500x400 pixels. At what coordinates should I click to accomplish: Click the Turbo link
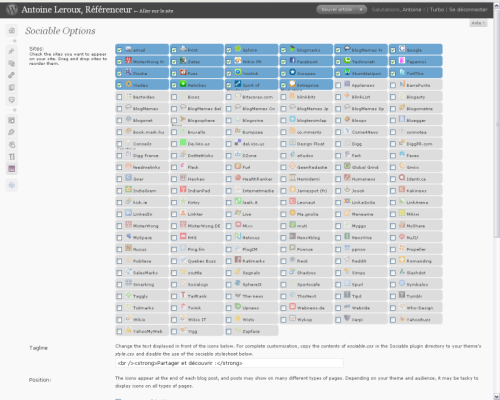[437, 10]
